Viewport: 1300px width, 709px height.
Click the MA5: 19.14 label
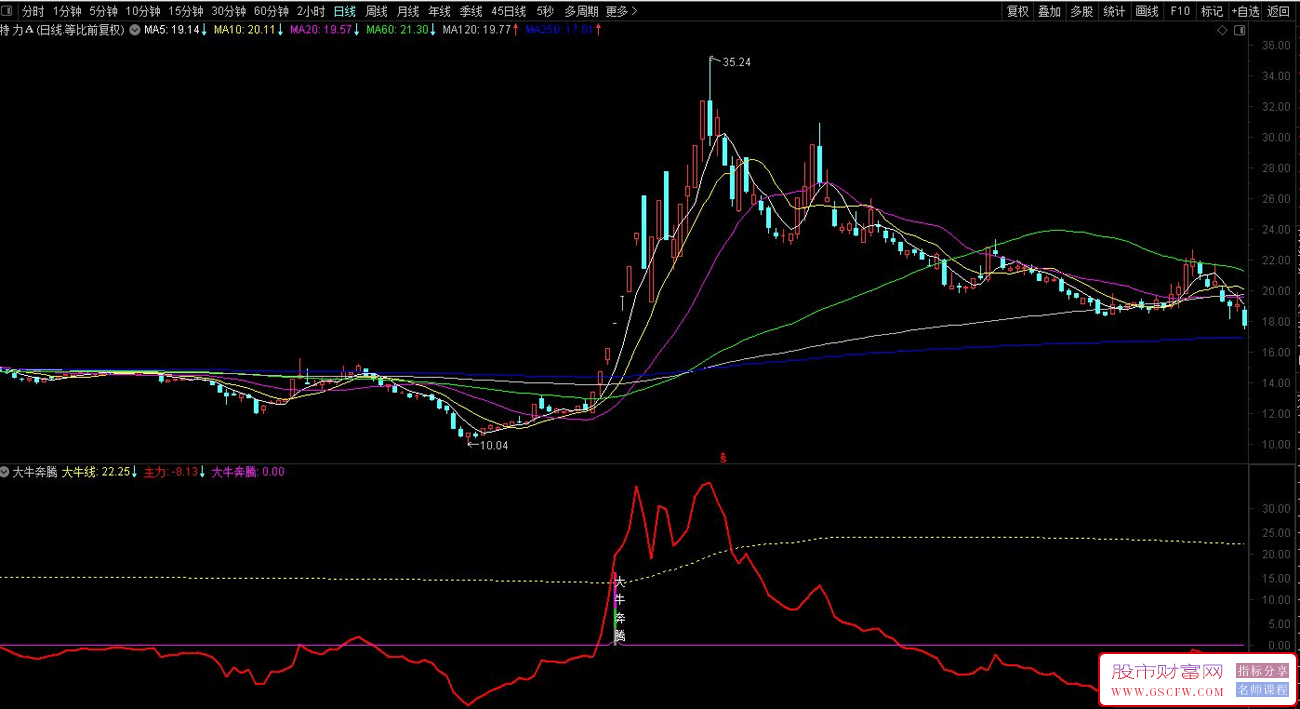click(171, 31)
